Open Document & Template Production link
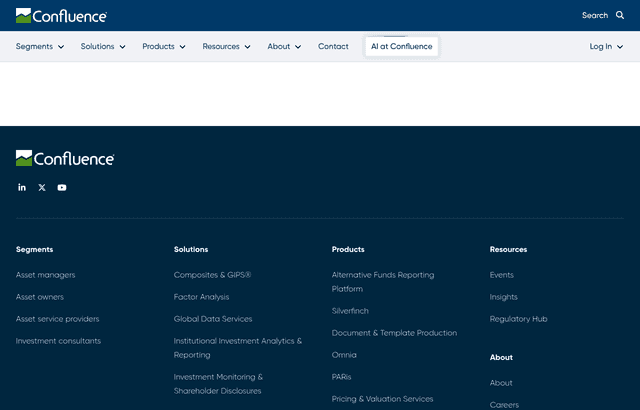 [x=394, y=333]
